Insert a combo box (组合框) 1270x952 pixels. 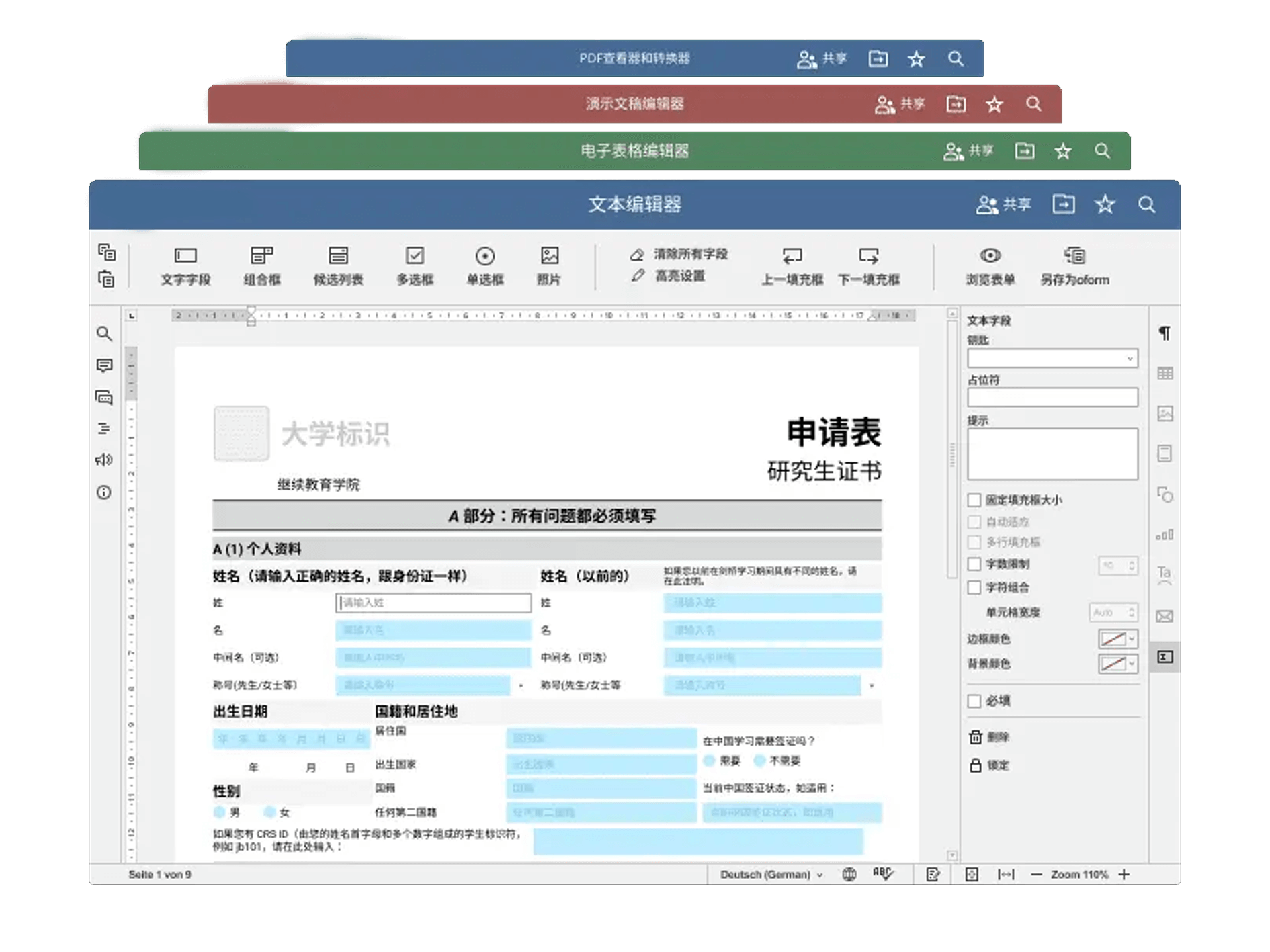(x=261, y=265)
